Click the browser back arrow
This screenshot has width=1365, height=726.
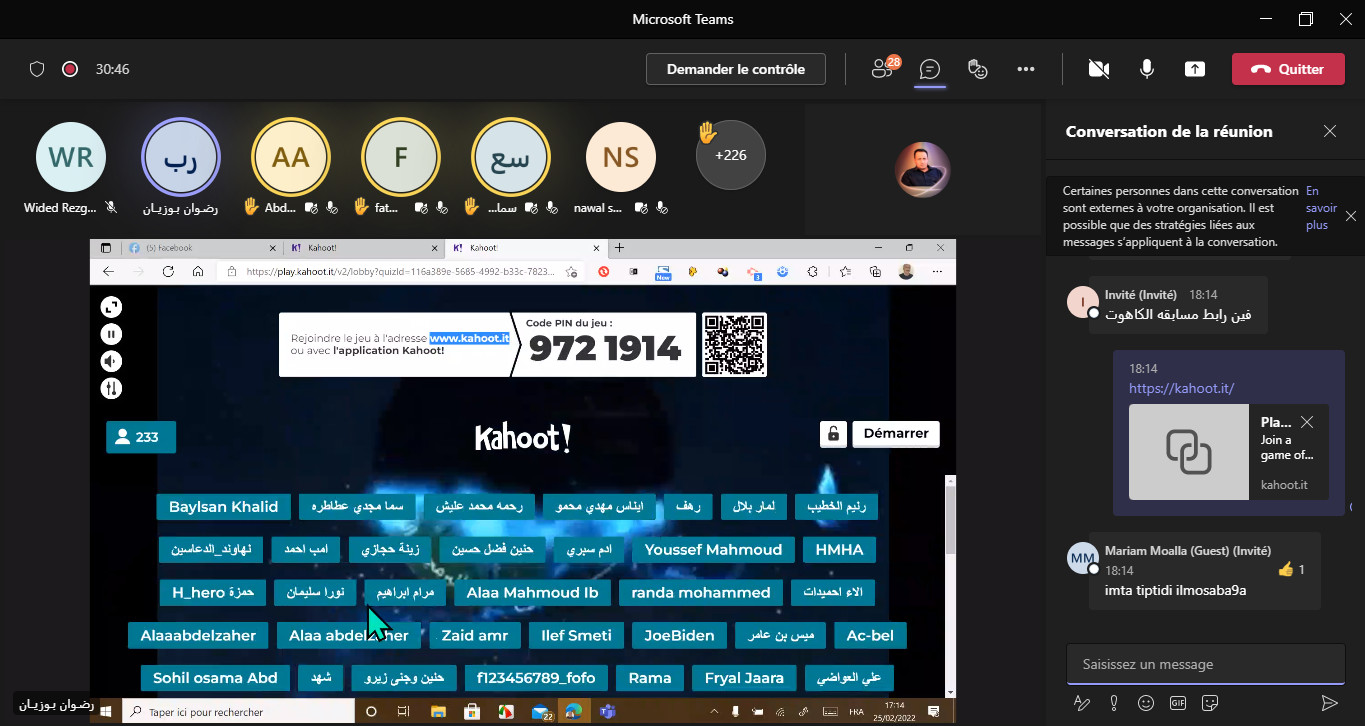point(109,271)
